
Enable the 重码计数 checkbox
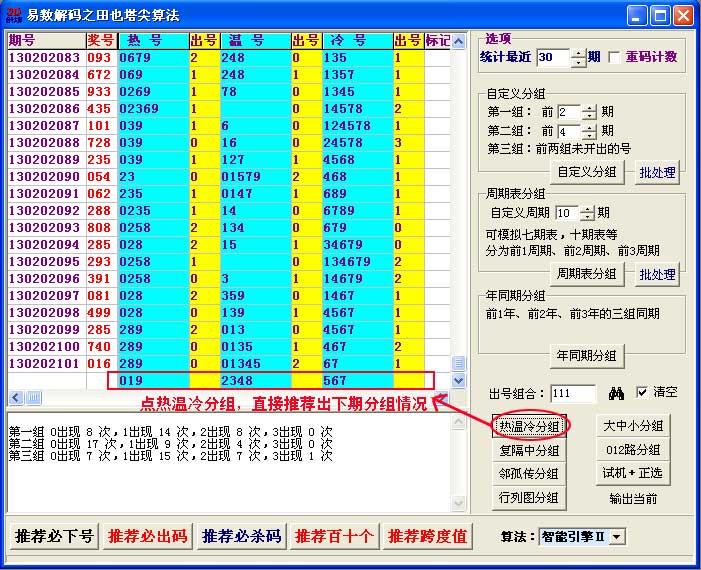[615, 57]
